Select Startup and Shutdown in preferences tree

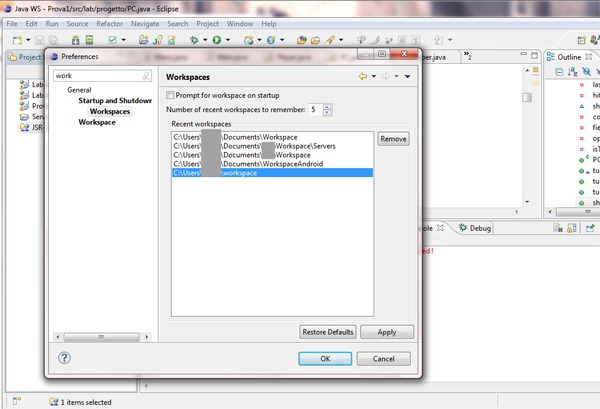coord(115,101)
